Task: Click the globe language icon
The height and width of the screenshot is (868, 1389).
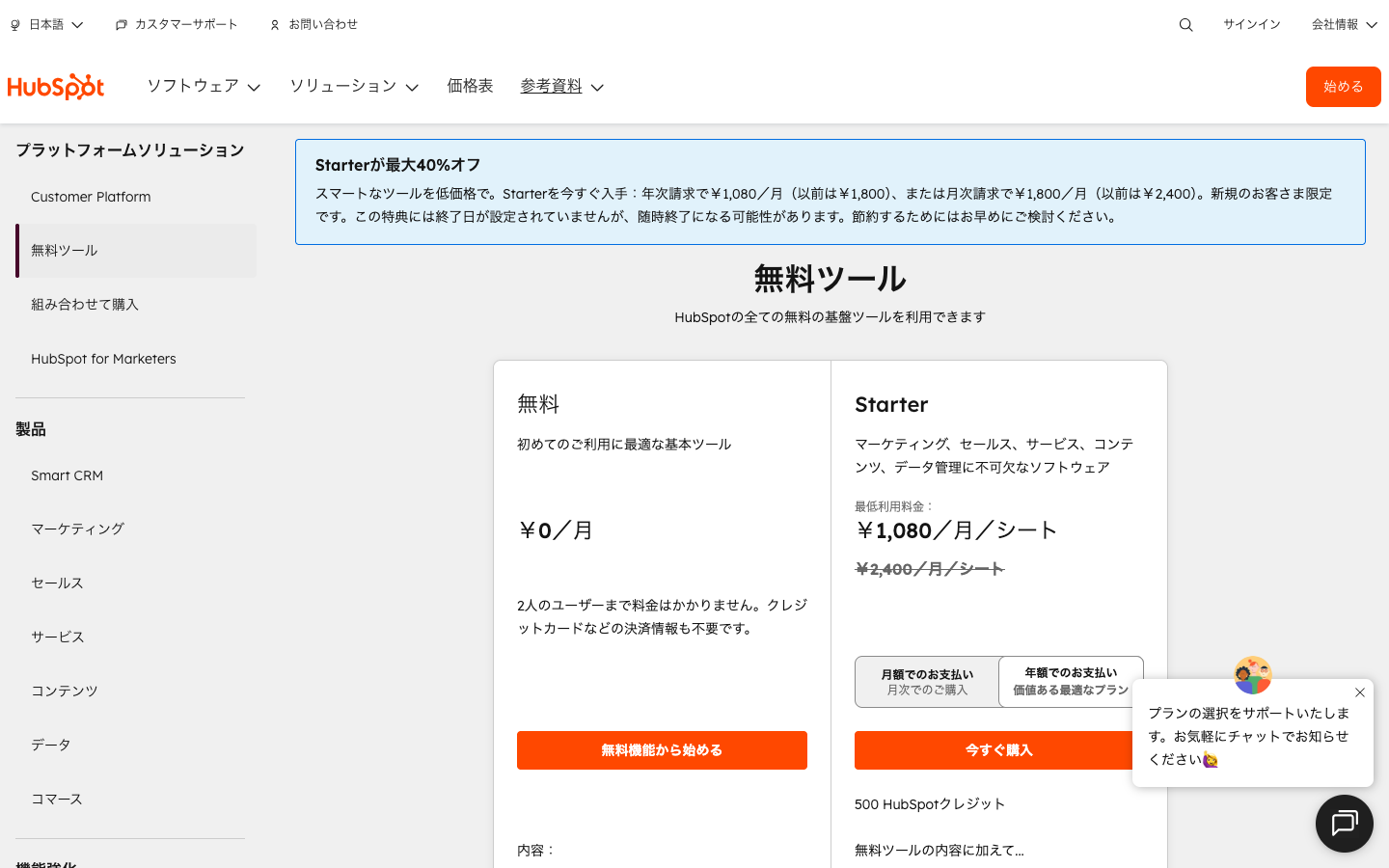Action: click(14, 24)
